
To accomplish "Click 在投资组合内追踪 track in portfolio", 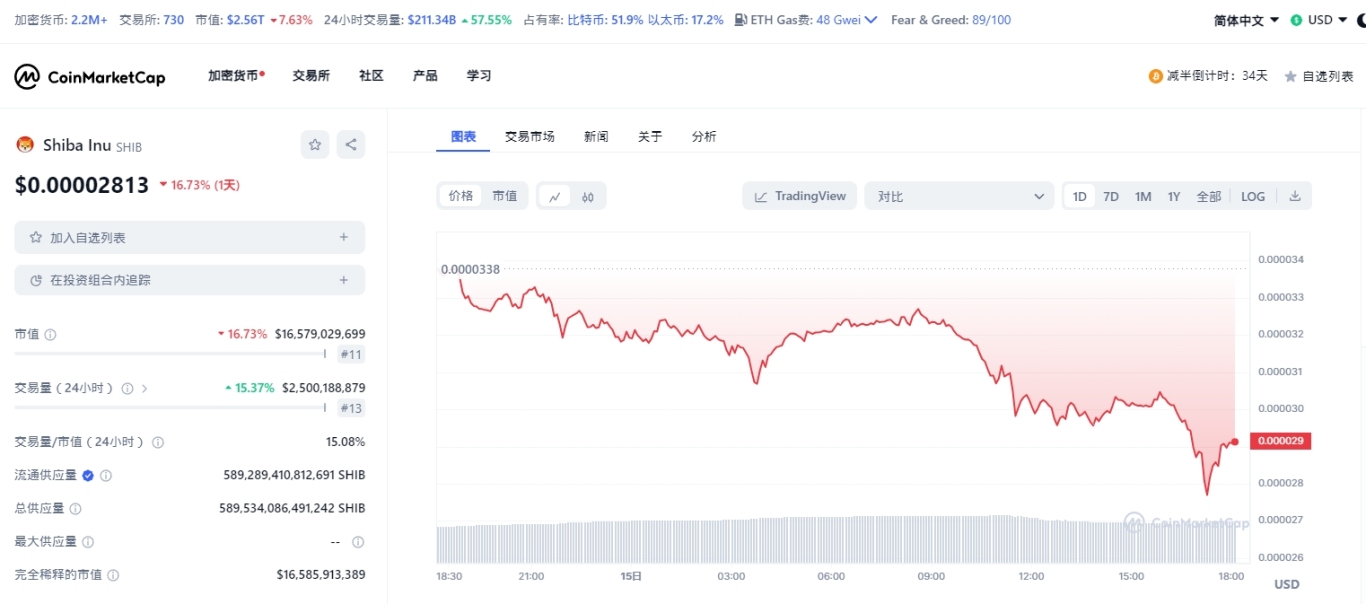I will [x=190, y=281].
